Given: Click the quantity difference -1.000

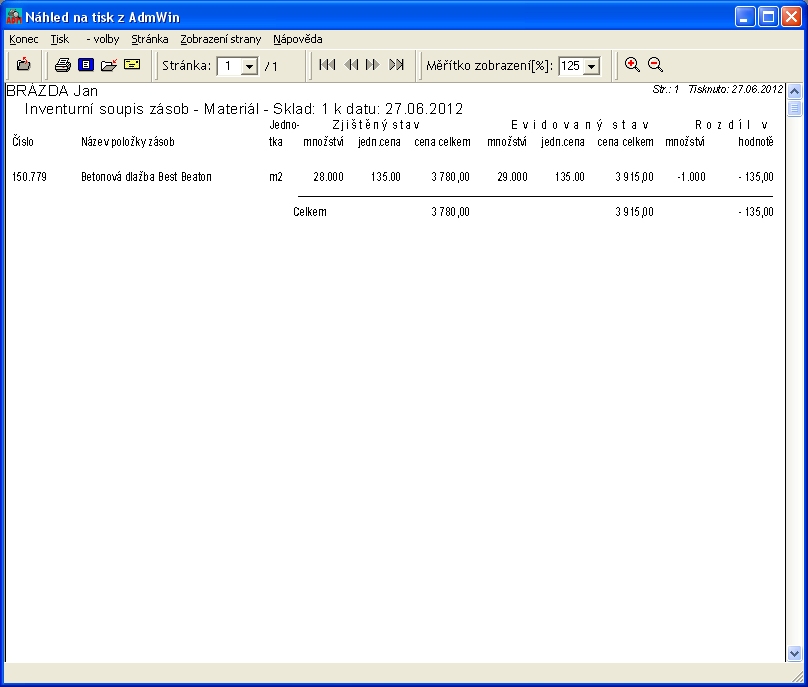Looking at the screenshot, I should tap(692, 177).
